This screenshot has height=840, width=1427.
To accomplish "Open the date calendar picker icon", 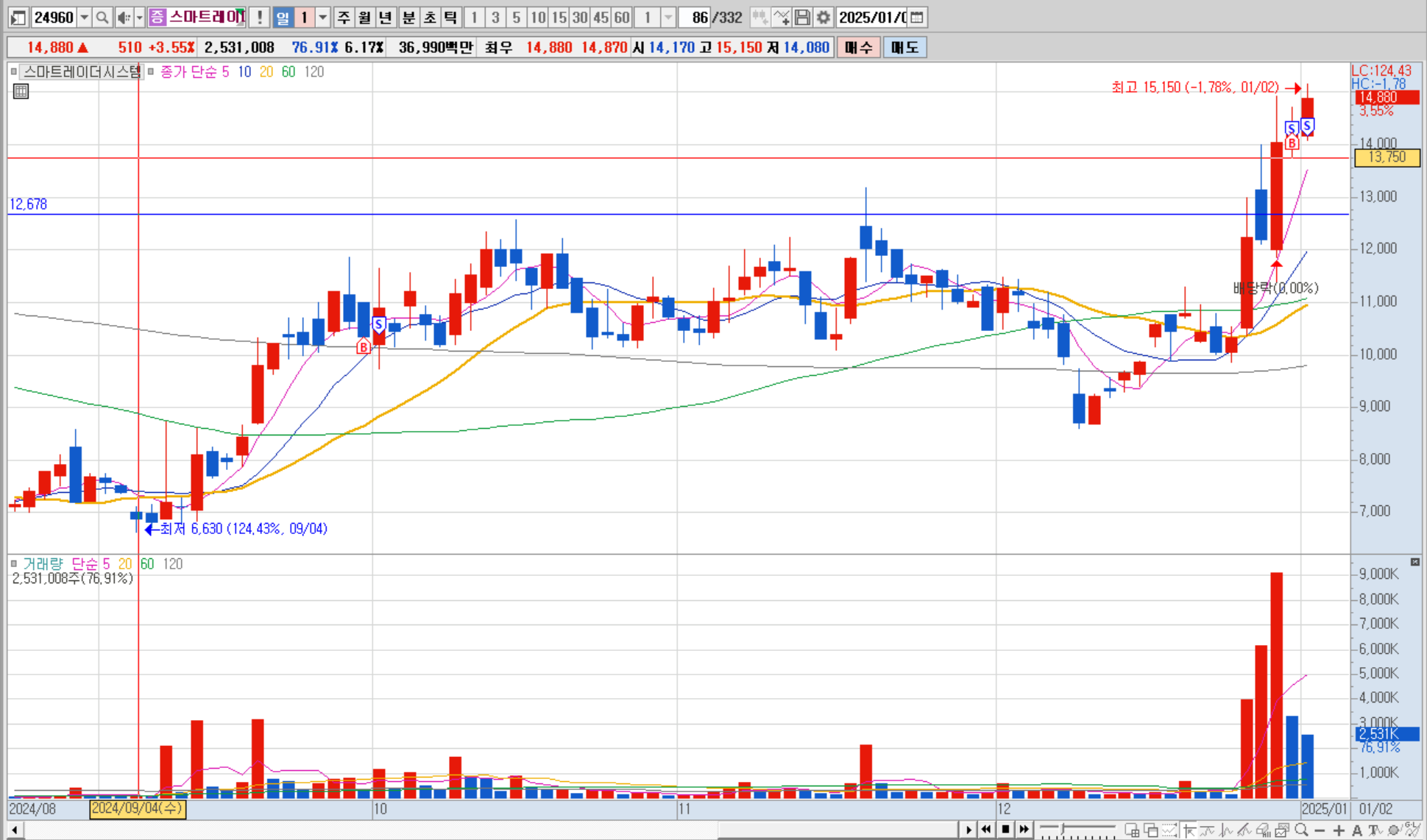I will pyautogui.click(x=917, y=17).
